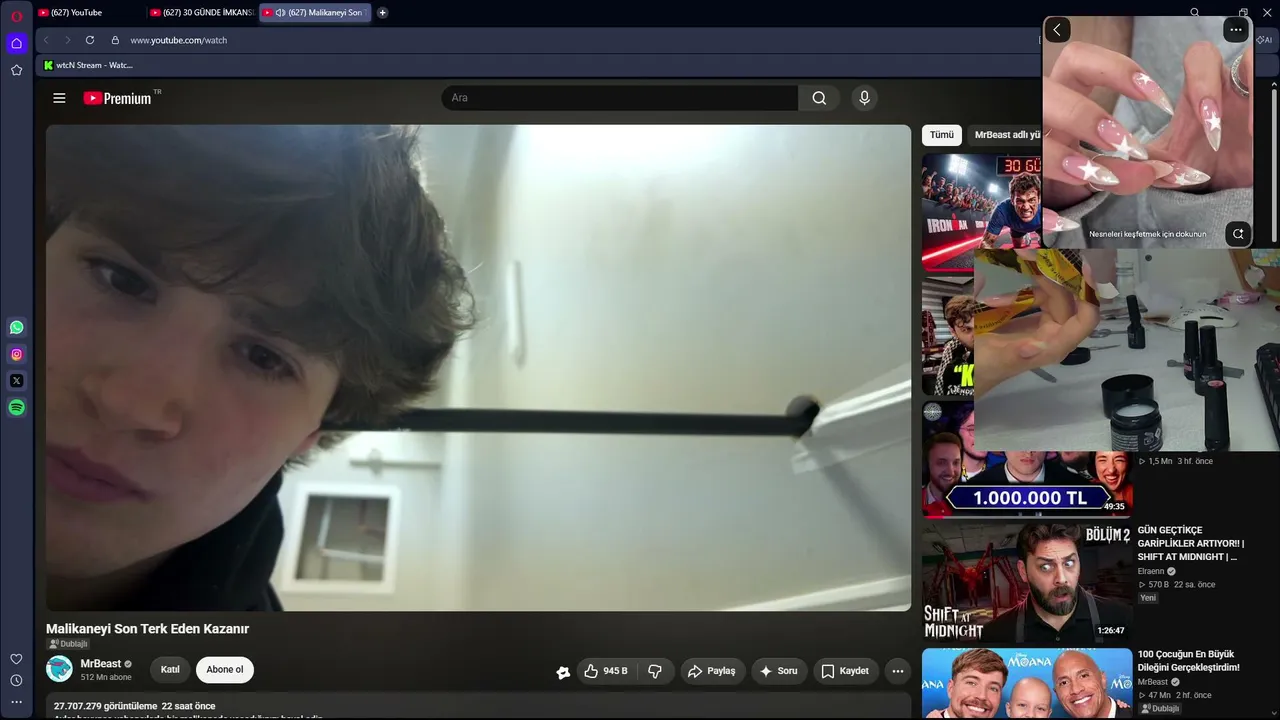Click the 'Paylaş' share button
Image resolution: width=1280 pixels, height=720 pixels.
711,671
